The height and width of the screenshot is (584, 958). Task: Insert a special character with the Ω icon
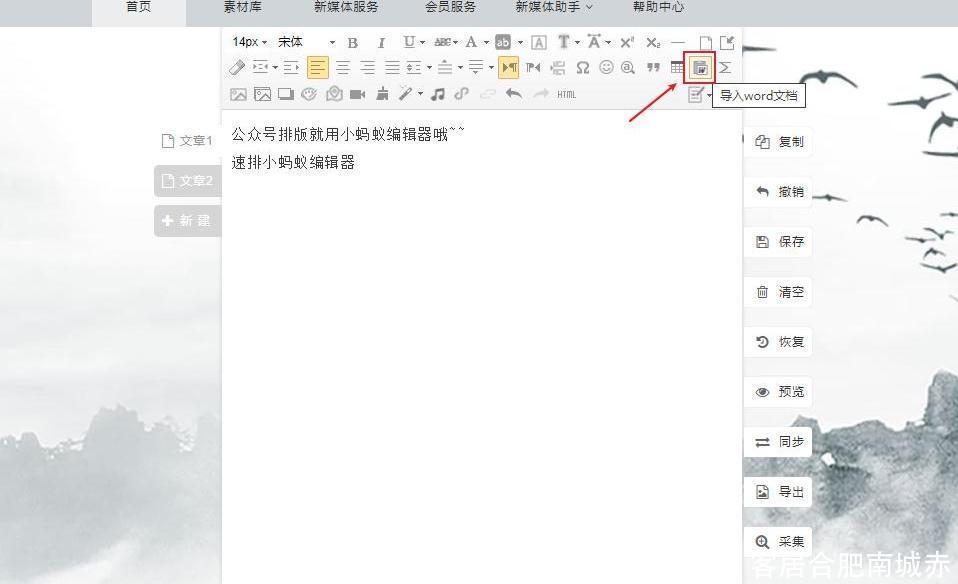click(583, 67)
